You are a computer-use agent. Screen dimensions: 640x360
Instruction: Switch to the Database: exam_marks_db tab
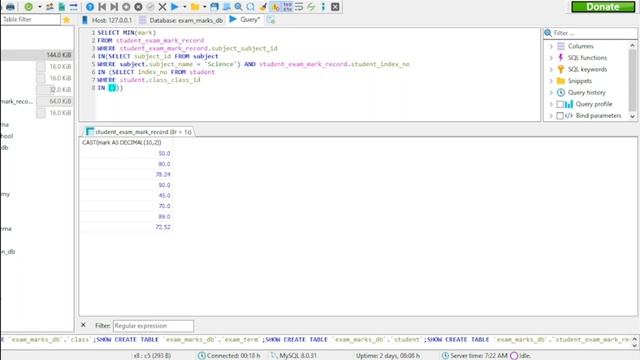182,20
